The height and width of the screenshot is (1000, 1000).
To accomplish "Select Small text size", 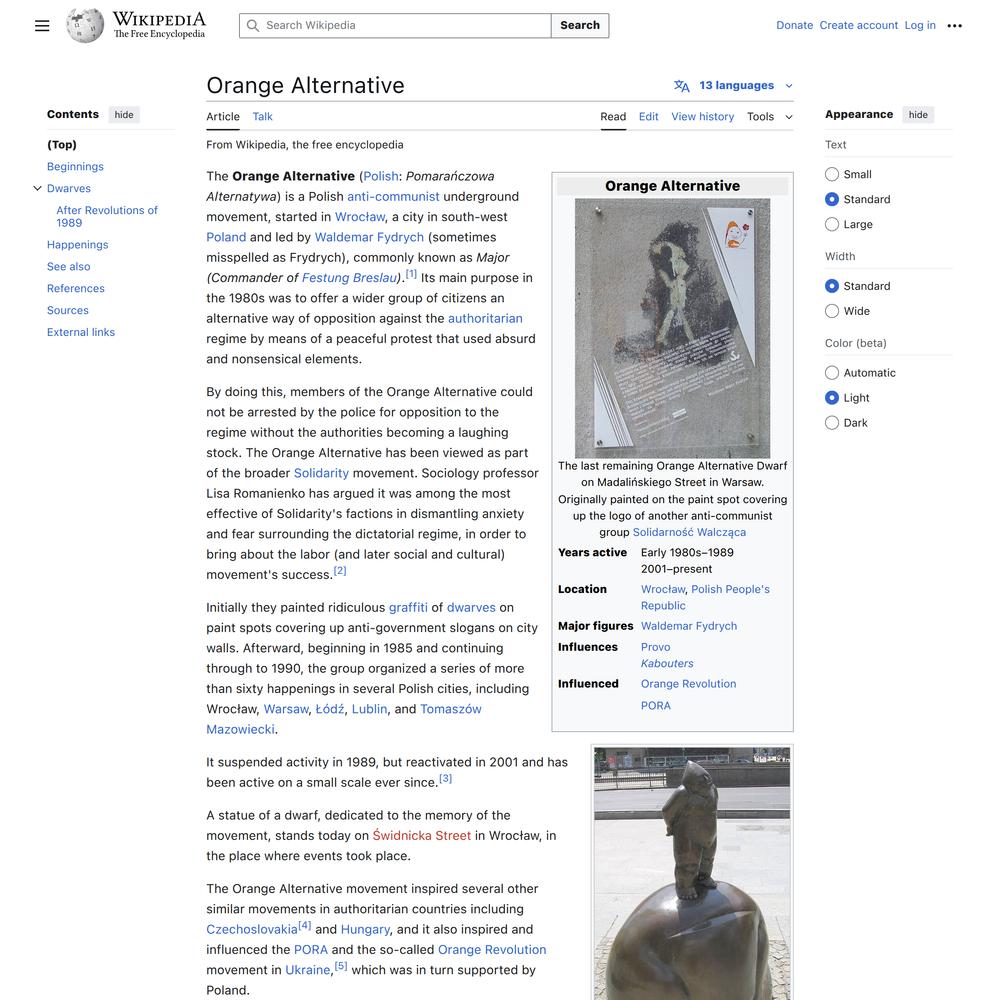I will (x=832, y=174).
